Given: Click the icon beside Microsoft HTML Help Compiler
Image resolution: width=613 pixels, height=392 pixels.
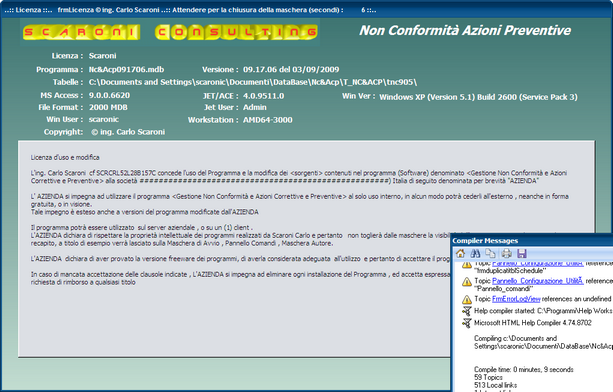Looking at the screenshot, I should point(466,323).
